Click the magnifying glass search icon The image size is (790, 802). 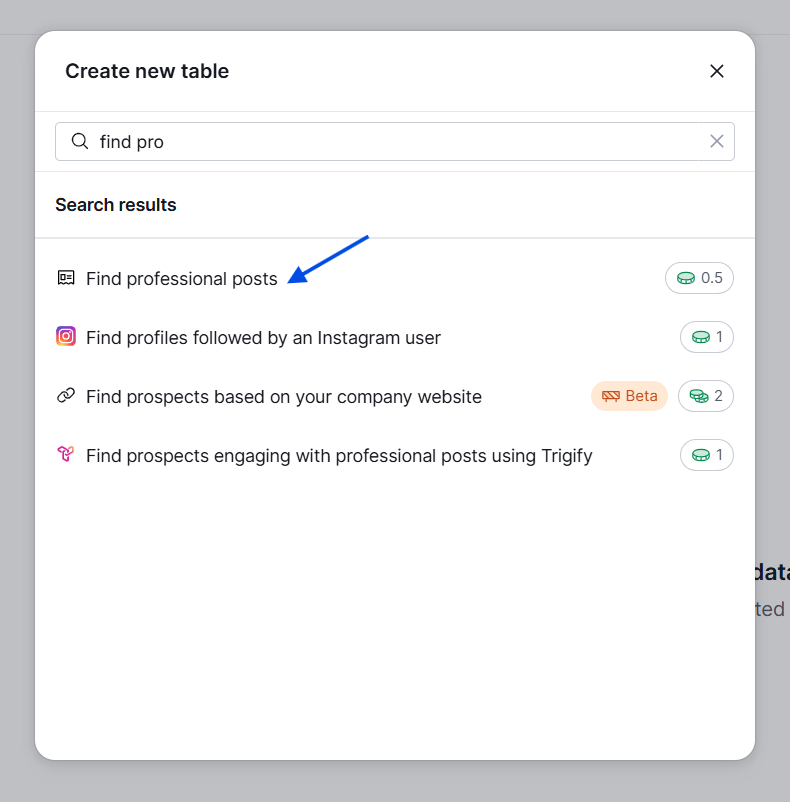pyautogui.click(x=80, y=141)
